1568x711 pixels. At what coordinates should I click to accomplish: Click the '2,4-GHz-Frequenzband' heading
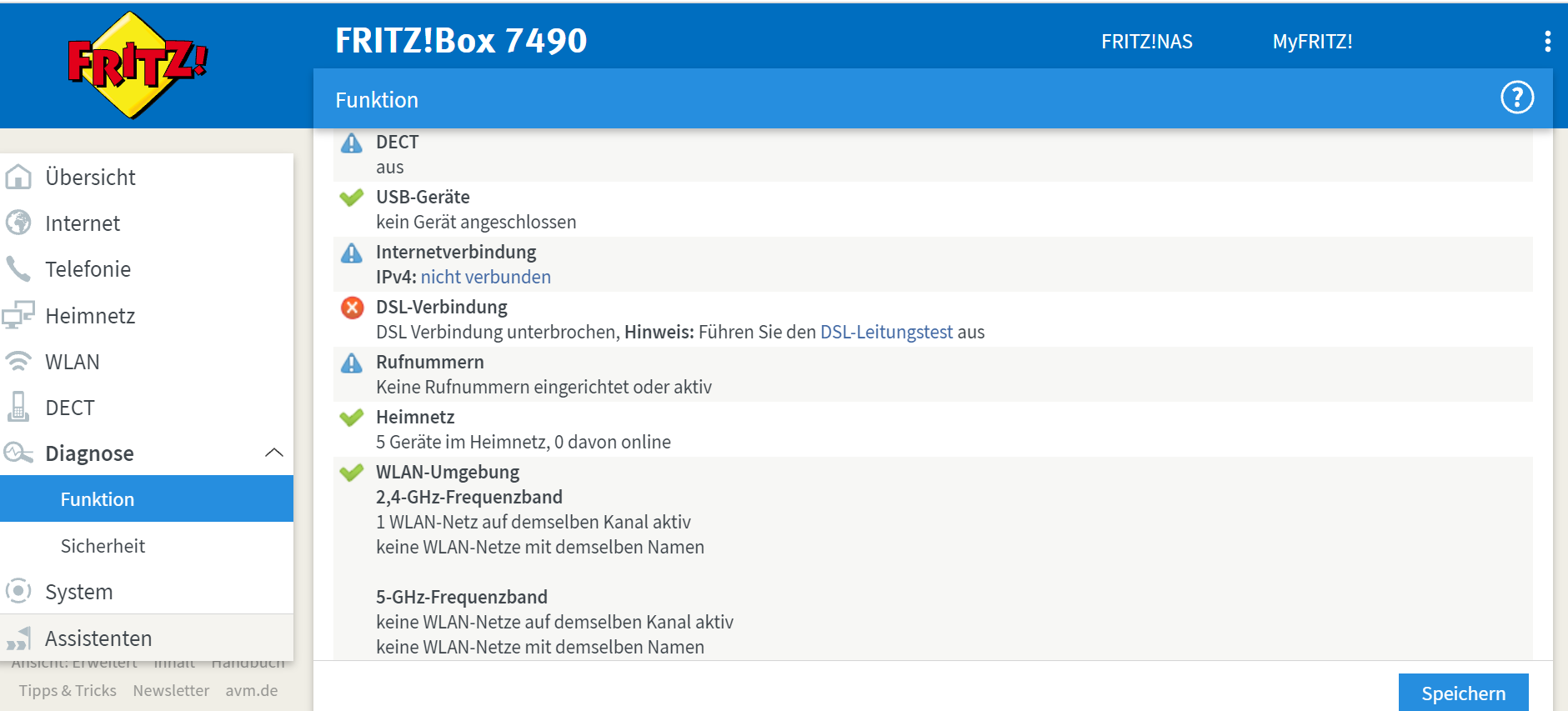[469, 497]
